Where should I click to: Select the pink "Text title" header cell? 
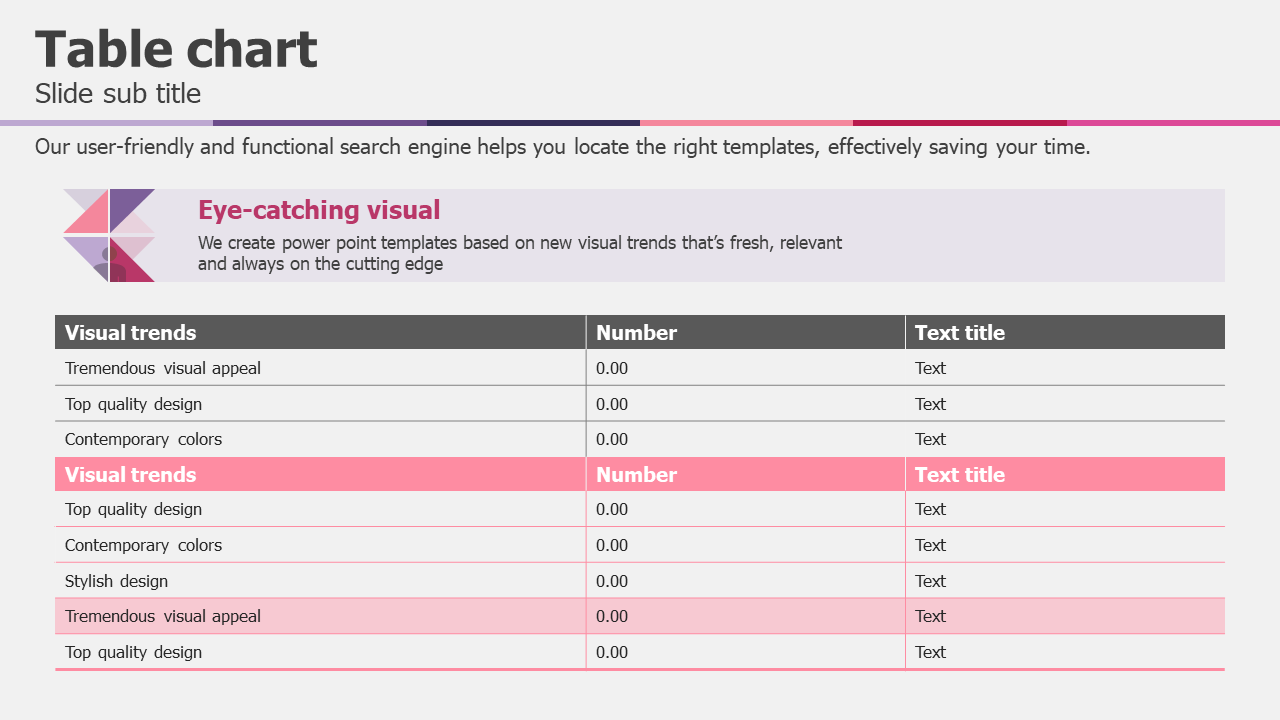[x=959, y=475]
